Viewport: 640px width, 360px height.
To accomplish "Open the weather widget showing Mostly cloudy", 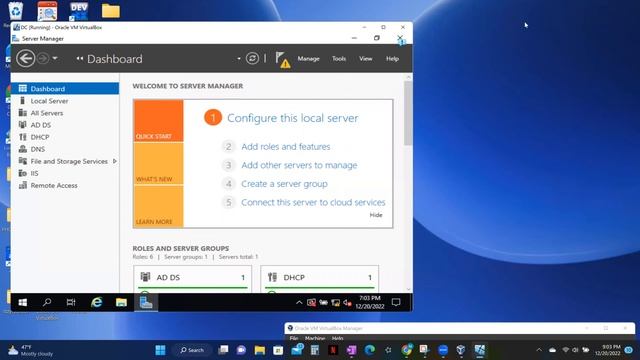I will coord(31,350).
